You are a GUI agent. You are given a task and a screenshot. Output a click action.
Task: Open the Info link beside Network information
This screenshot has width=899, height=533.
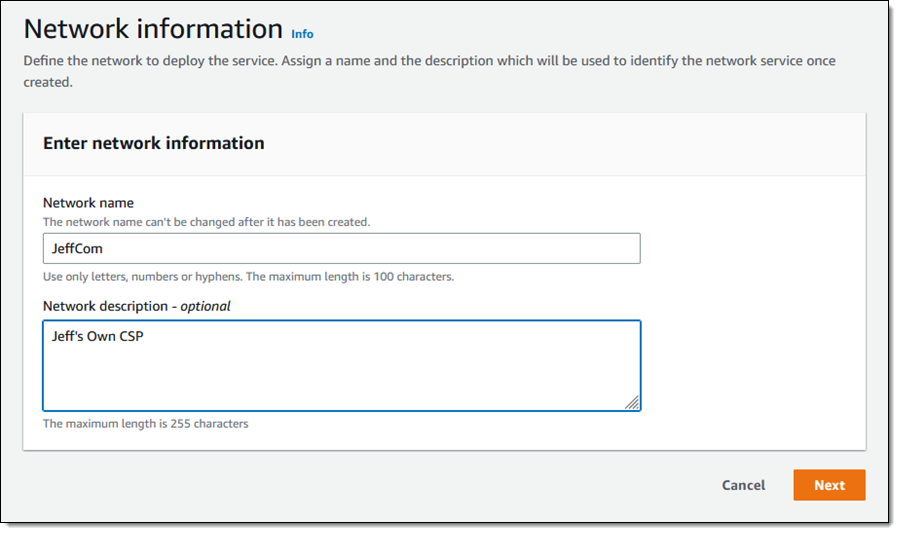tap(302, 34)
